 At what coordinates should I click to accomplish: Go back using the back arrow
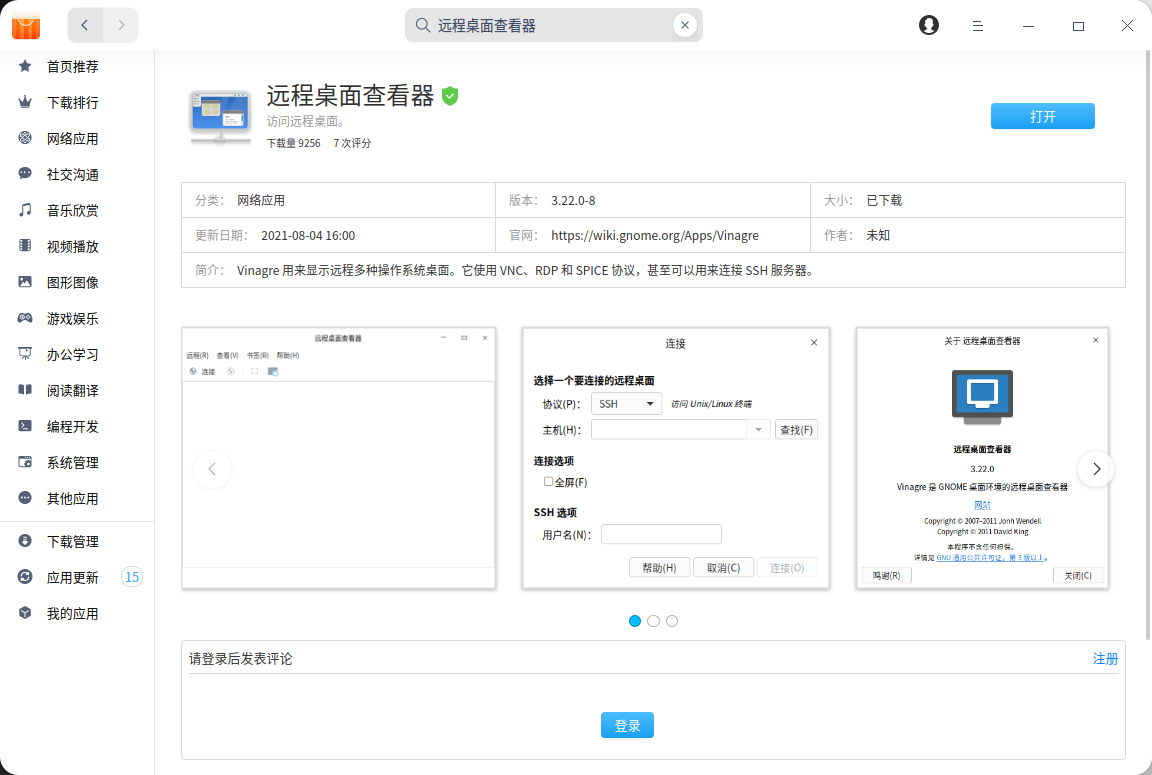(85, 25)
